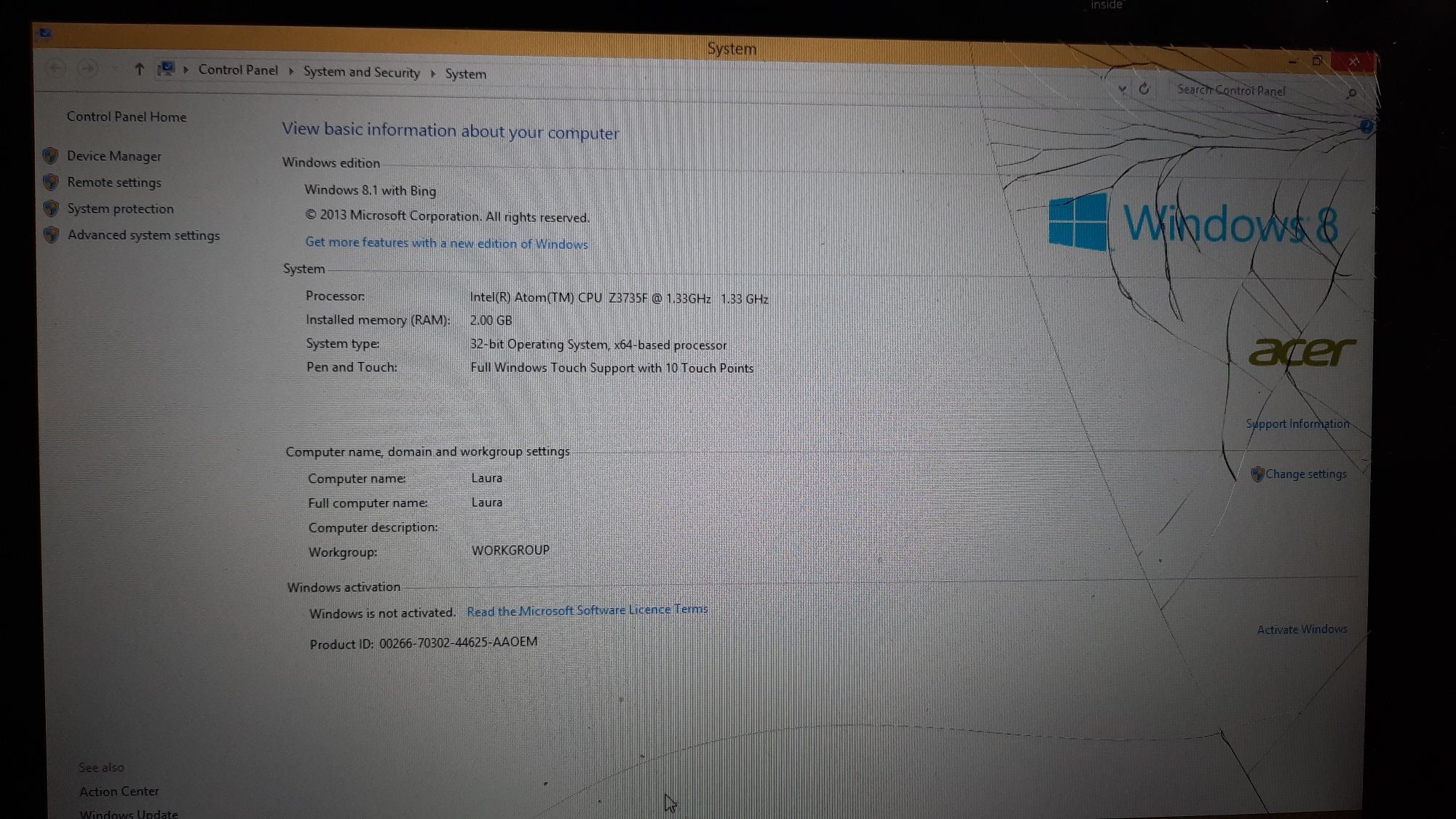Viewport: 1456px width, 819px height.
Task: Click View basic information heading
Action: (x=451, y=131)
